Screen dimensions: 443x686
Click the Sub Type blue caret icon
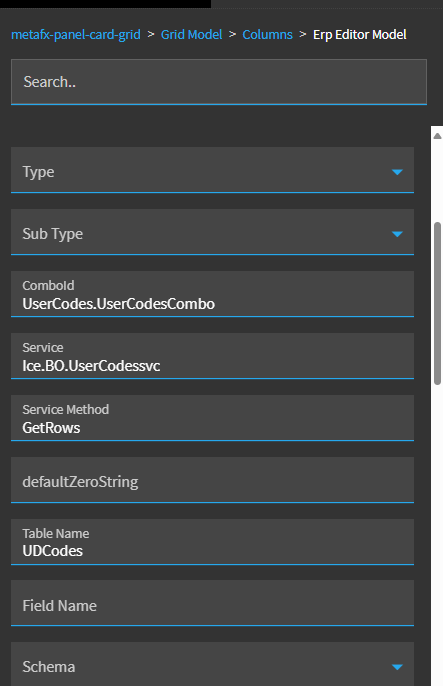(x=397, y=234)
